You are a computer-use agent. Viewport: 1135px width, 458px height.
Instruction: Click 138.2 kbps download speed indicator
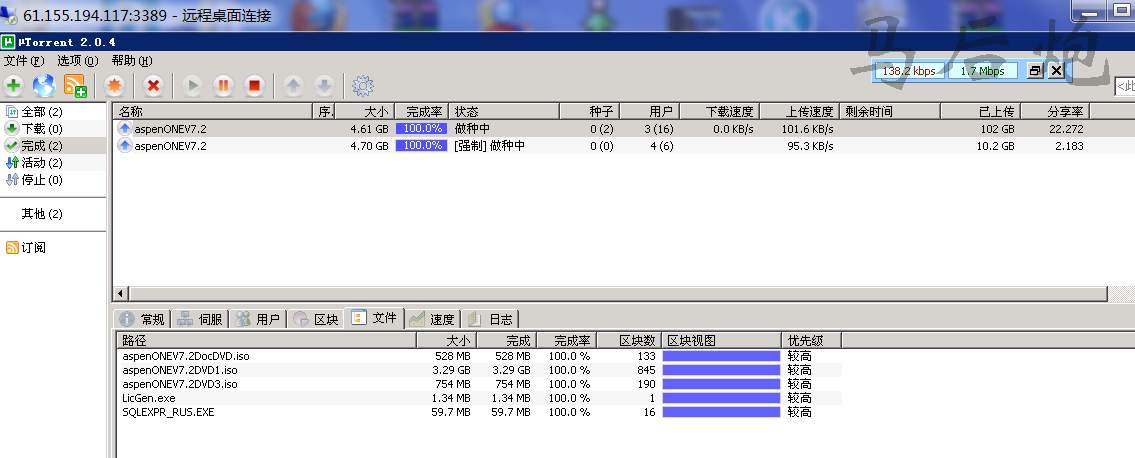tap(909, 71)
